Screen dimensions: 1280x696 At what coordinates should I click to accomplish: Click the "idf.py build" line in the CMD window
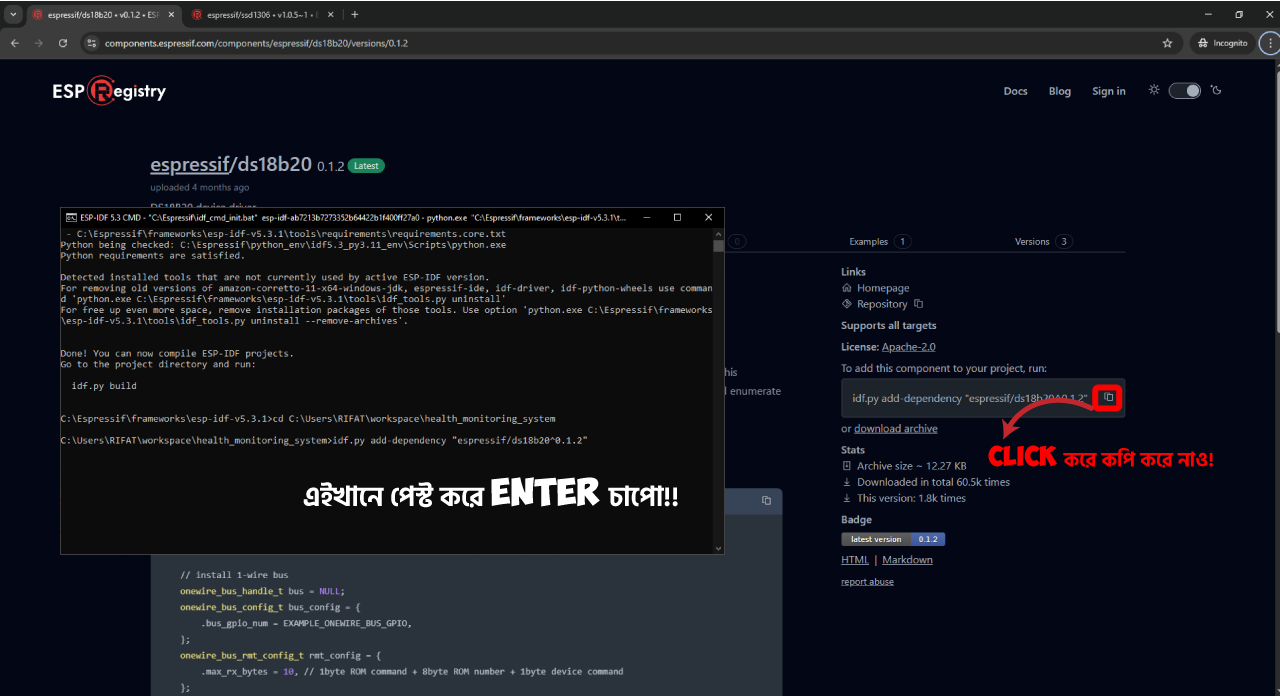coord(104,386)
